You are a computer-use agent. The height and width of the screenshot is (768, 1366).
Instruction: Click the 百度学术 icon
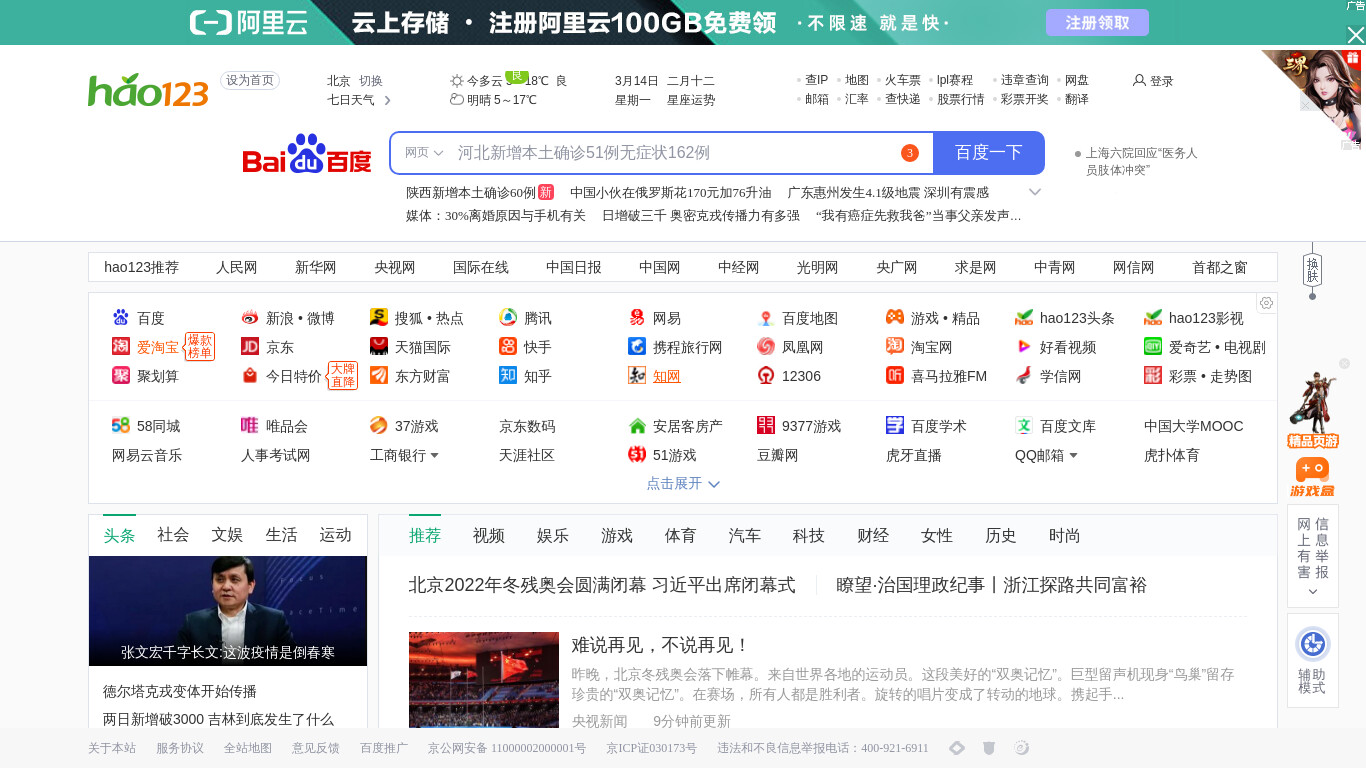[895, 426]
